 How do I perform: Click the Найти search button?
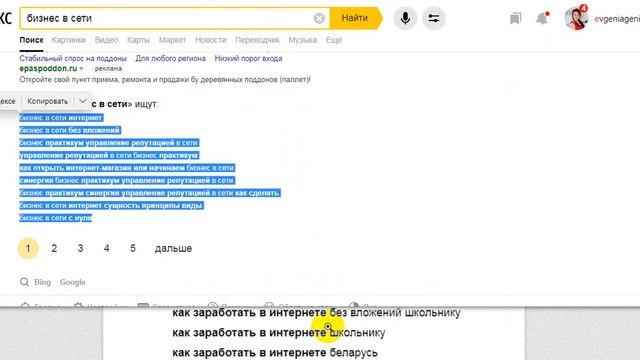[356, 18]
